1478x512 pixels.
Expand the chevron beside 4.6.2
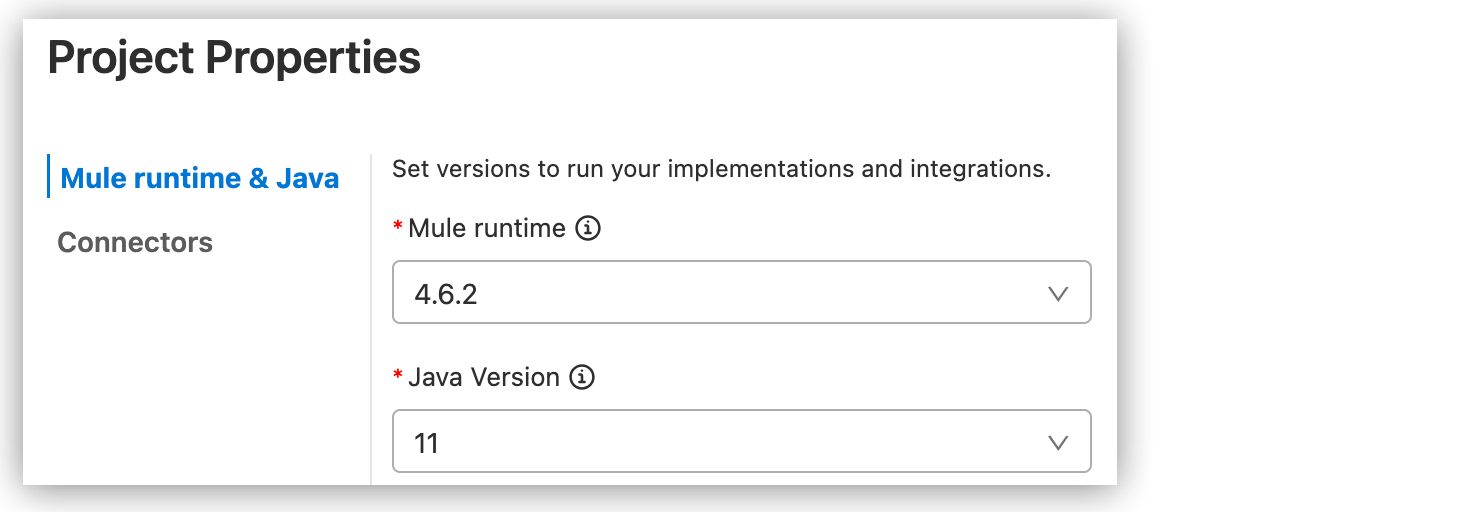[1057, 294]
